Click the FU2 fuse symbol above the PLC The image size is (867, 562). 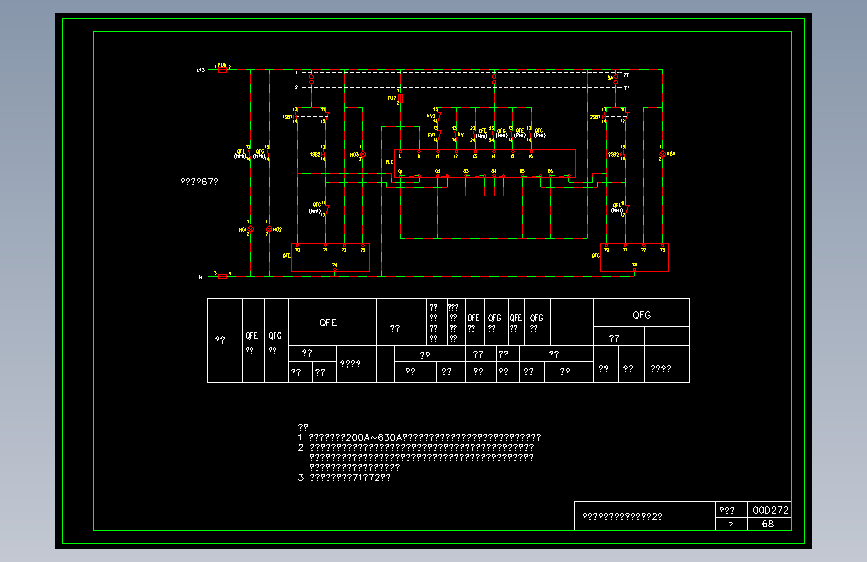coord(400,98)
